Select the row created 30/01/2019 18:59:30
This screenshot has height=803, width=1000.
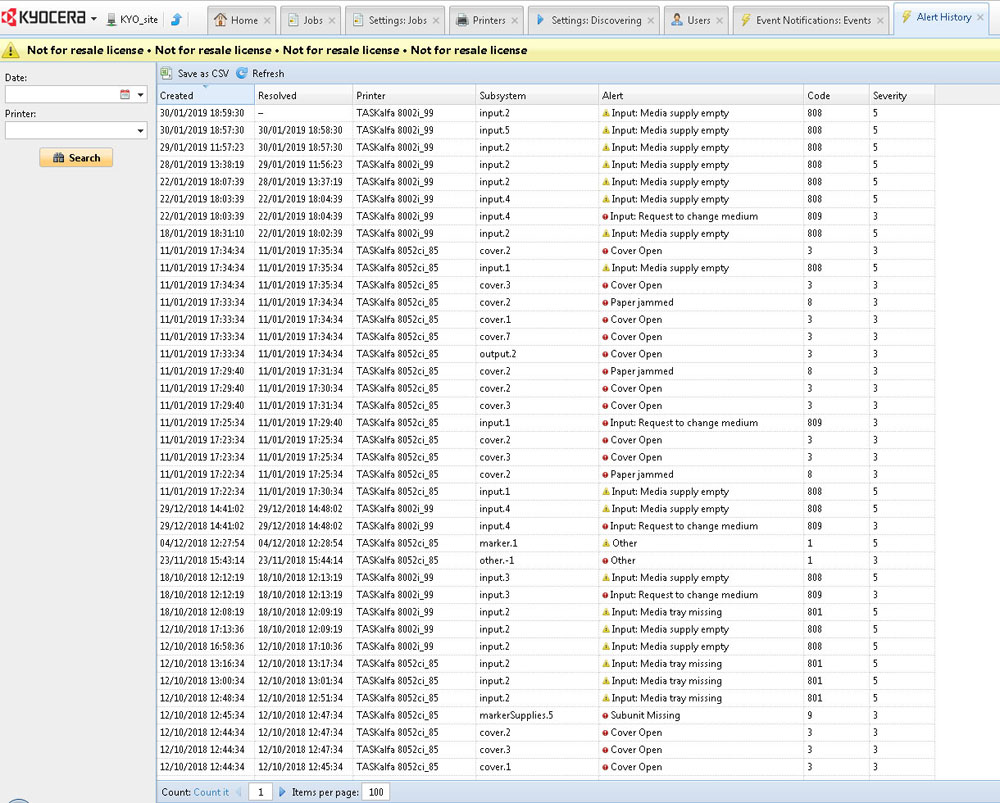(546, 113)
